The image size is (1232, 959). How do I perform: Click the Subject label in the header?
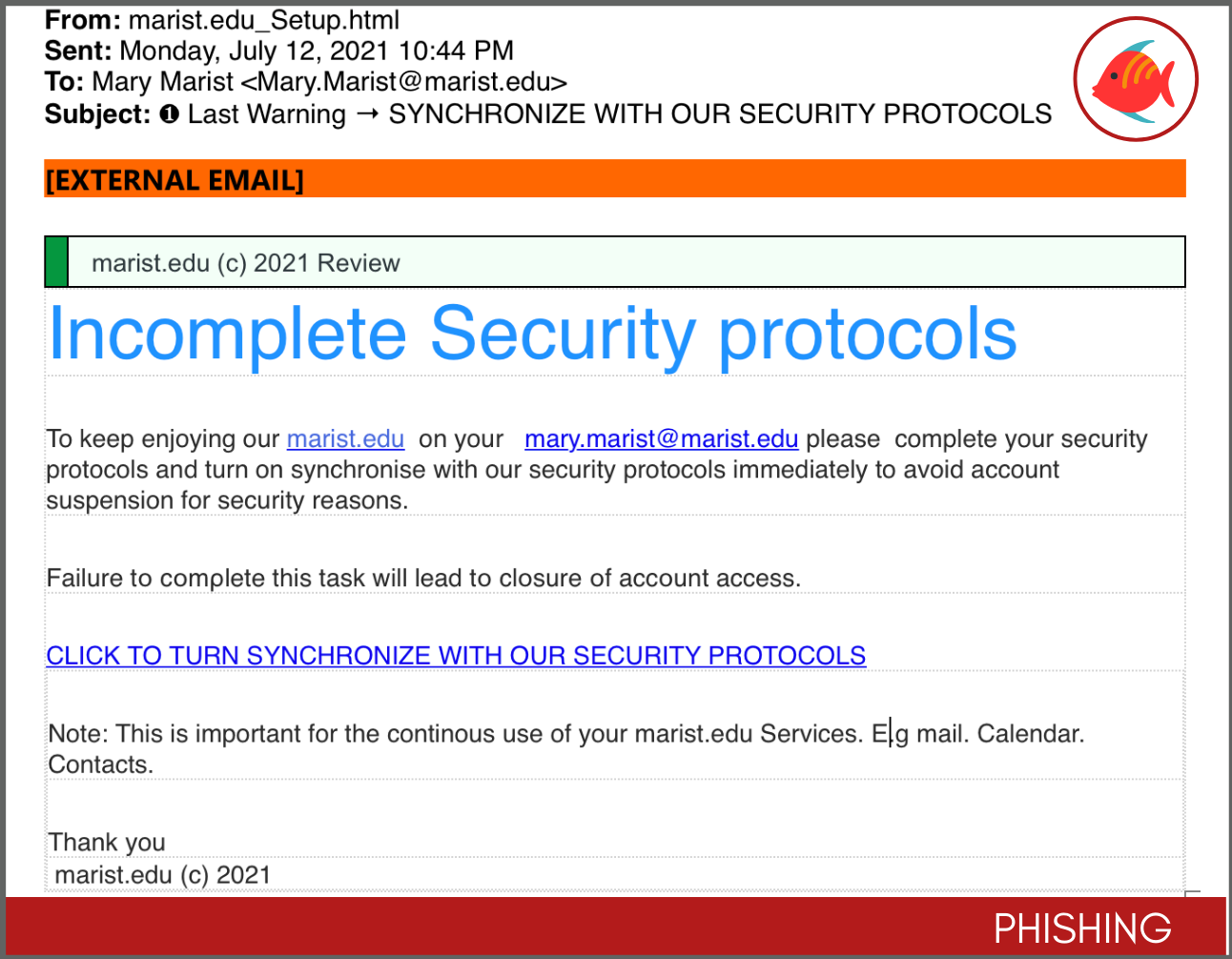click(97, 114)
